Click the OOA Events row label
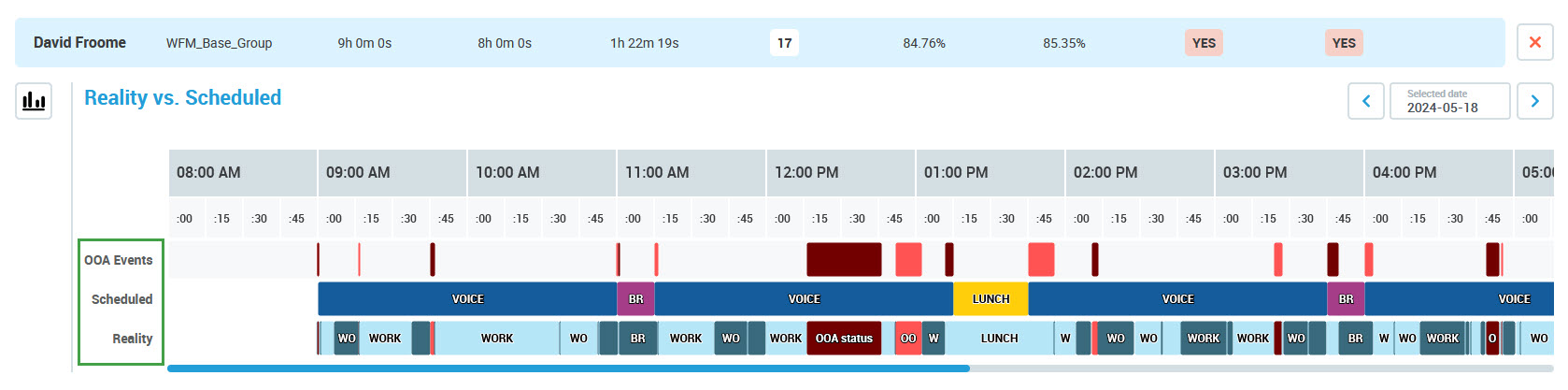 click(x=119, y=260)
